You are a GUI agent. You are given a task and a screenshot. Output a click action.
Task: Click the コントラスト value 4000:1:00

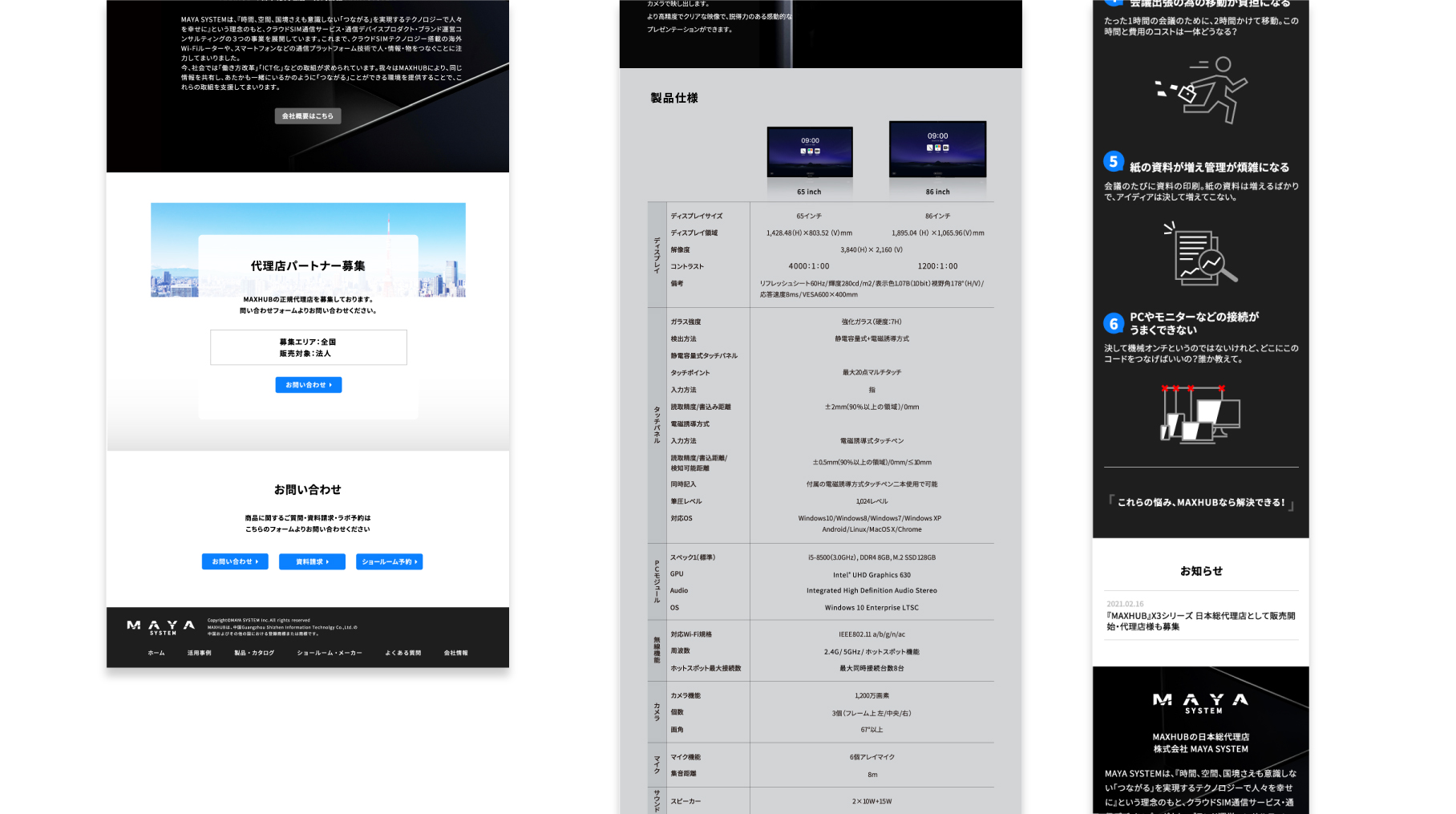pos(809,266)
